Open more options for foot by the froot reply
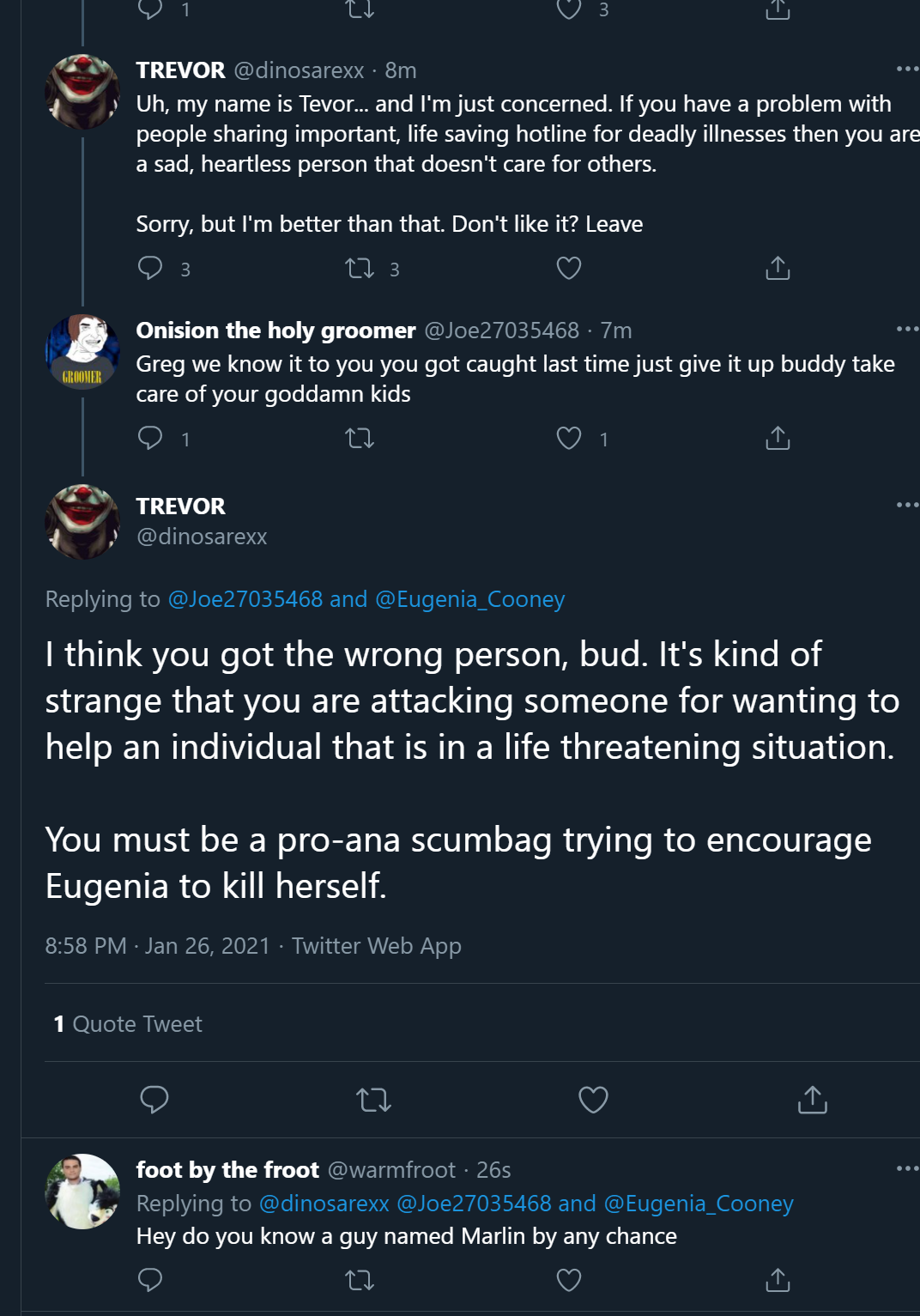 pyautogui.click(x=907, y=1168)
